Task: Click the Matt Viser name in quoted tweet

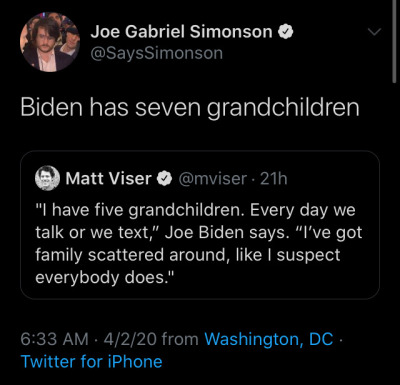Action: coord(109,178)
